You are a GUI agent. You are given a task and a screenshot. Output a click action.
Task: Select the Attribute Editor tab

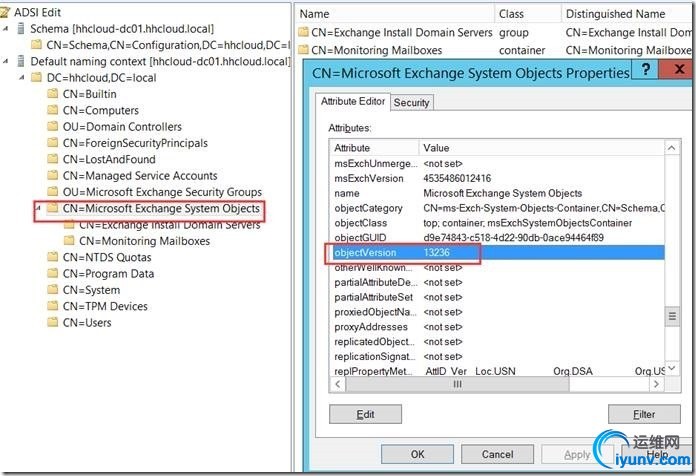(x=353, y=101)
